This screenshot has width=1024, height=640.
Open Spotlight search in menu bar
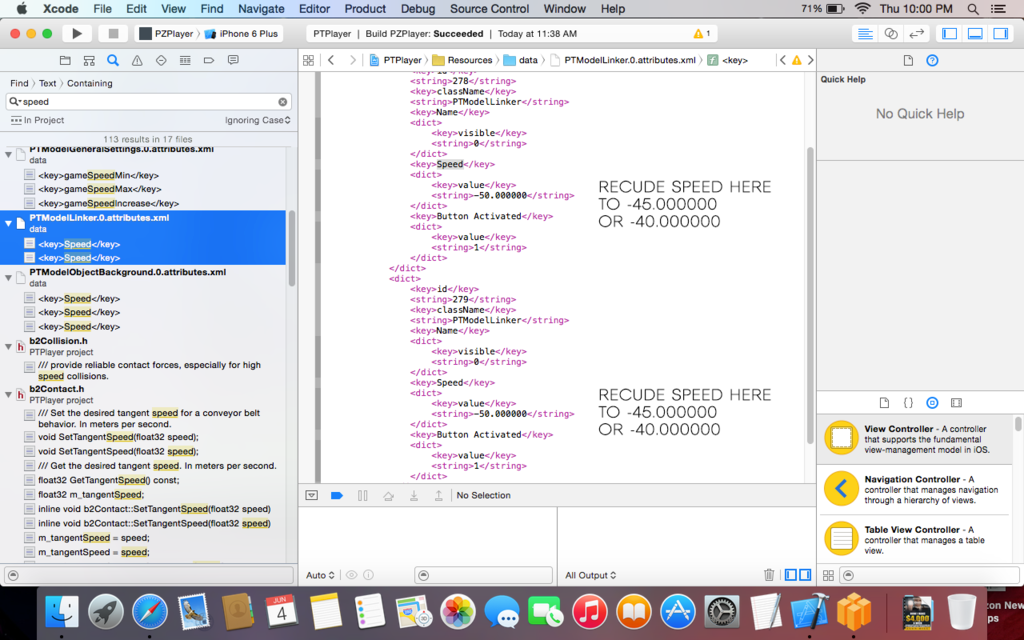pyautogui.click(x=972, y=9)
